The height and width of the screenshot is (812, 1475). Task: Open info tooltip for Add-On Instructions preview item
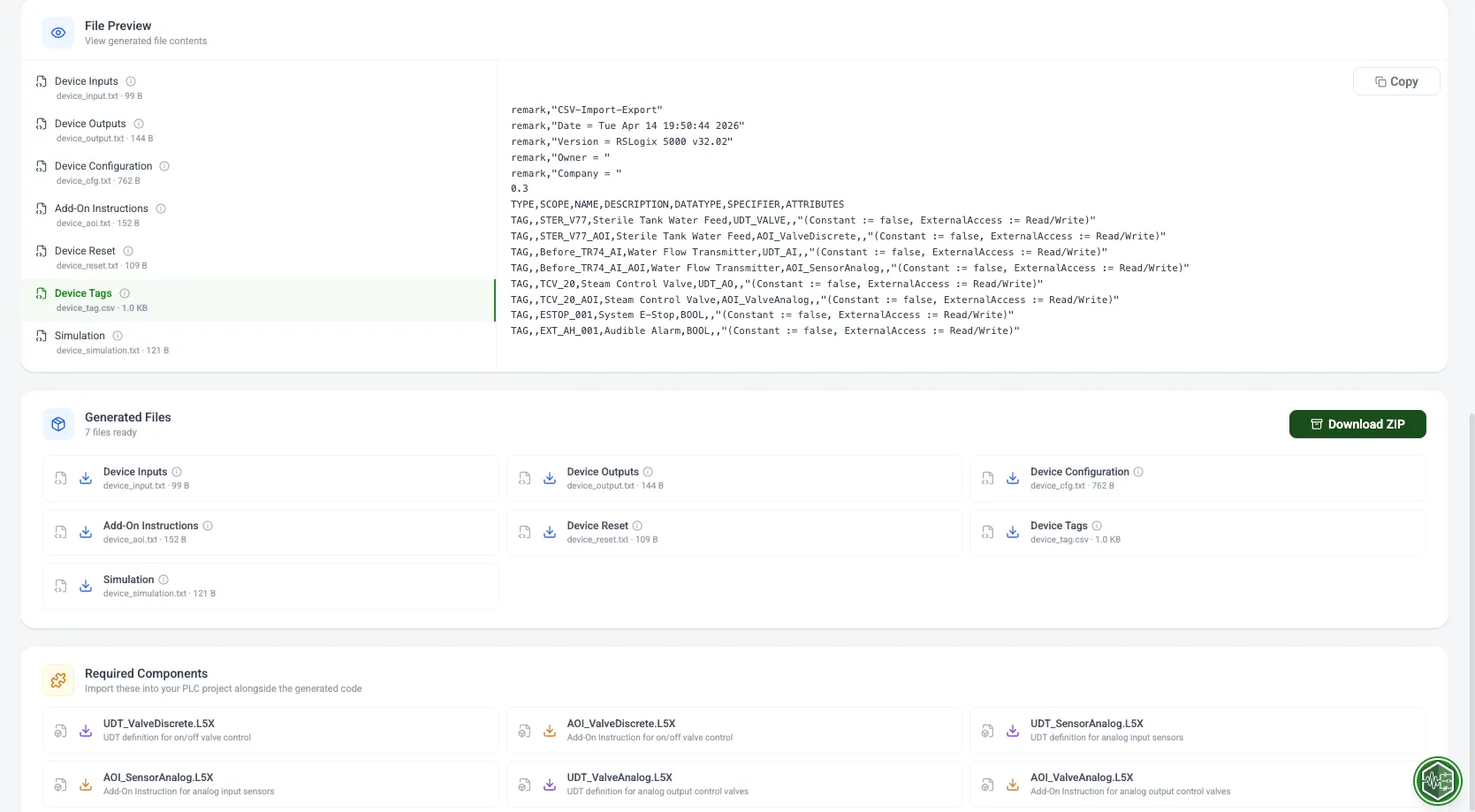tap(161, 209)
